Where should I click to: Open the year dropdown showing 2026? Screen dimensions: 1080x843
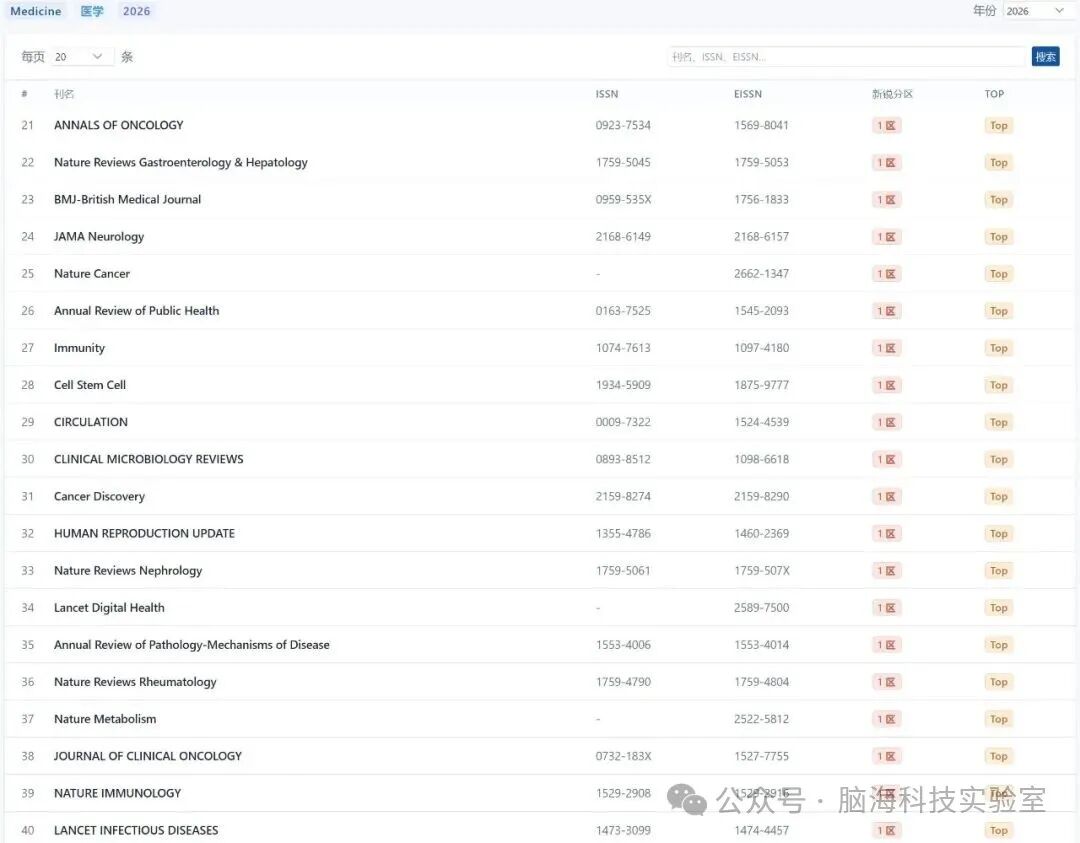click(x=1036, y=11)
